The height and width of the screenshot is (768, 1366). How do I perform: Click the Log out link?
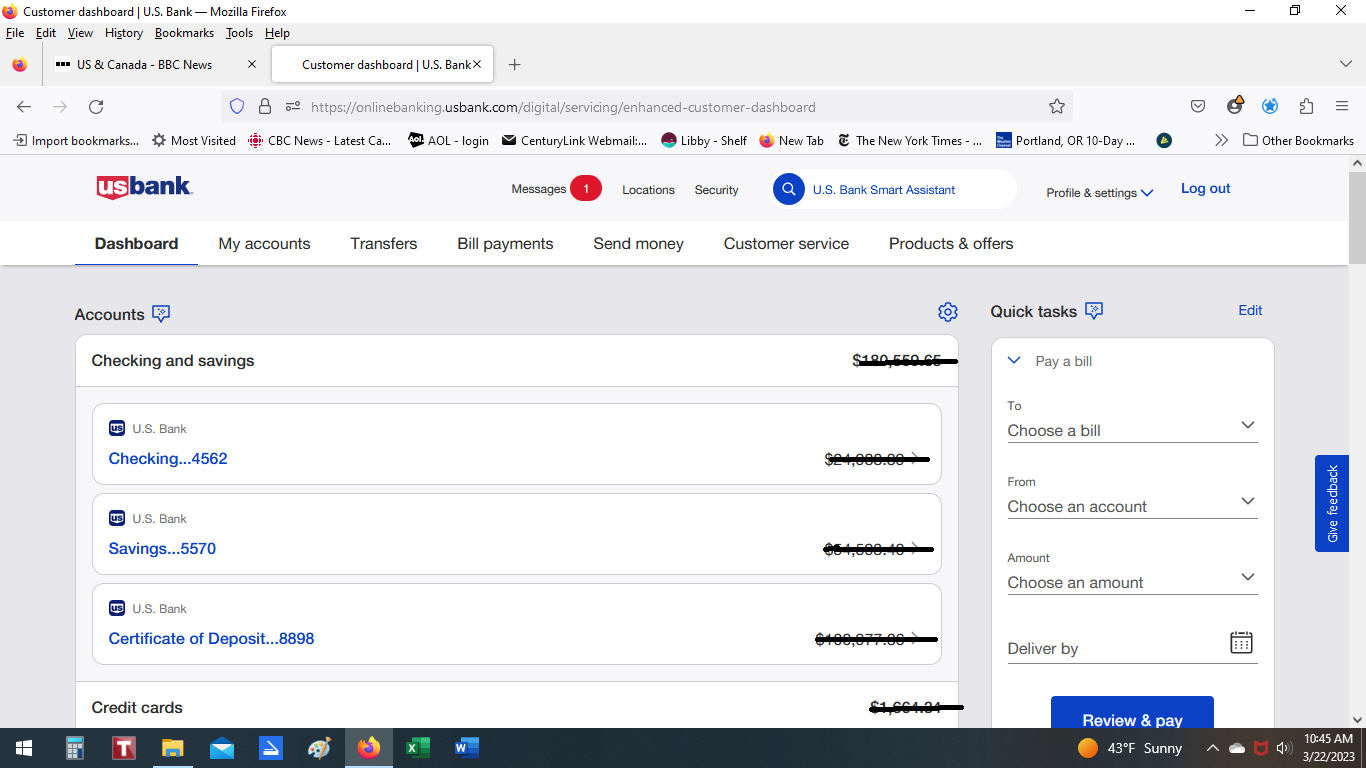click(x=1205, y=189)
